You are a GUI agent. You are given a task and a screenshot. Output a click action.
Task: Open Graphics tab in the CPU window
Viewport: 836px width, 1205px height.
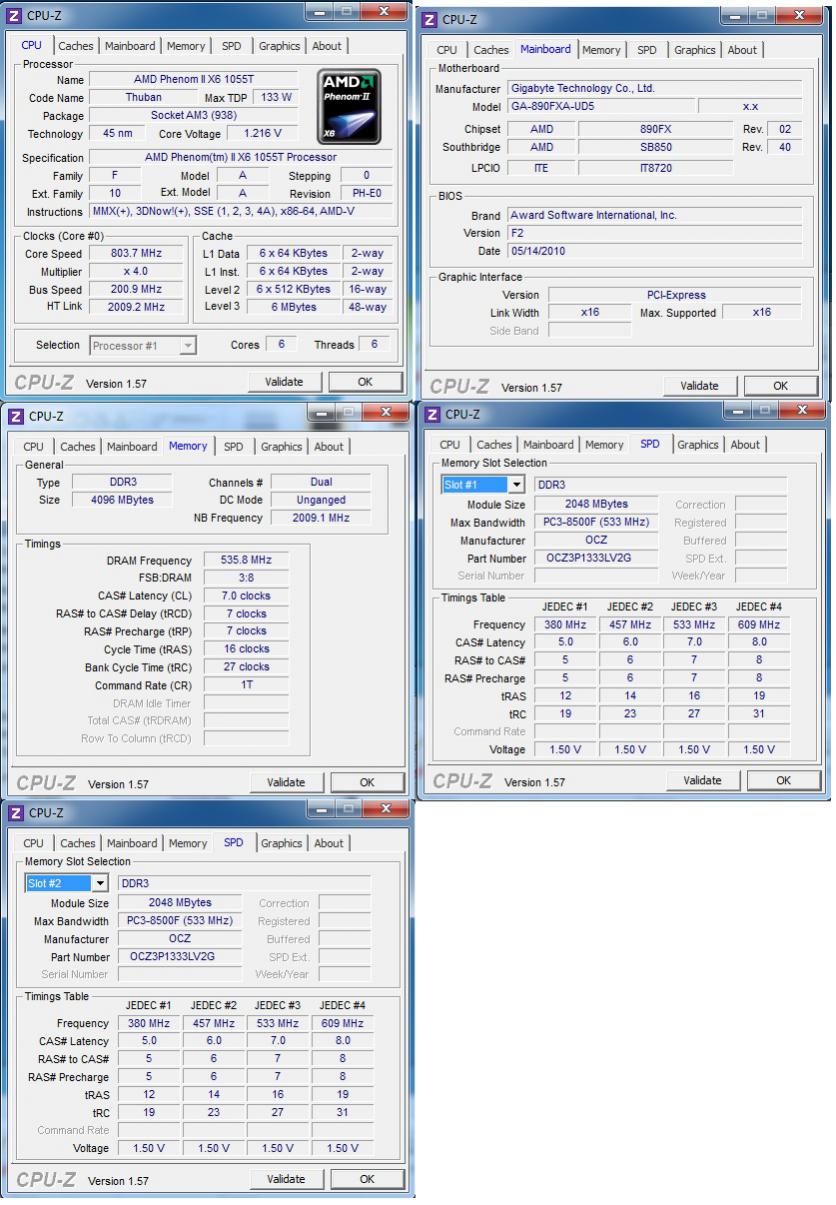point(279,46)
